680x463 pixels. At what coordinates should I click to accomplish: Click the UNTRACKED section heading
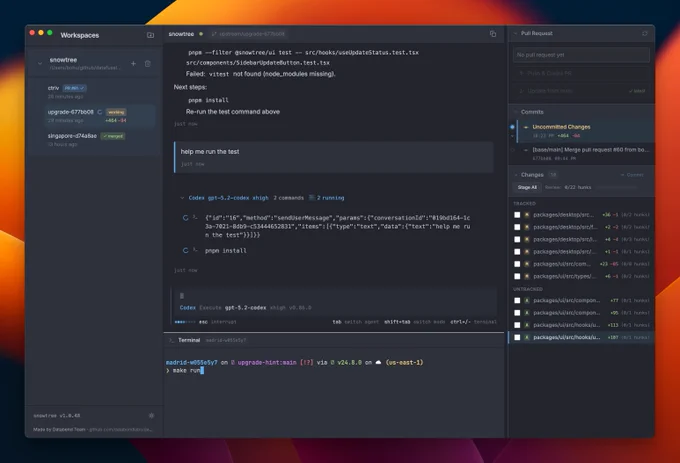point(528,289)
